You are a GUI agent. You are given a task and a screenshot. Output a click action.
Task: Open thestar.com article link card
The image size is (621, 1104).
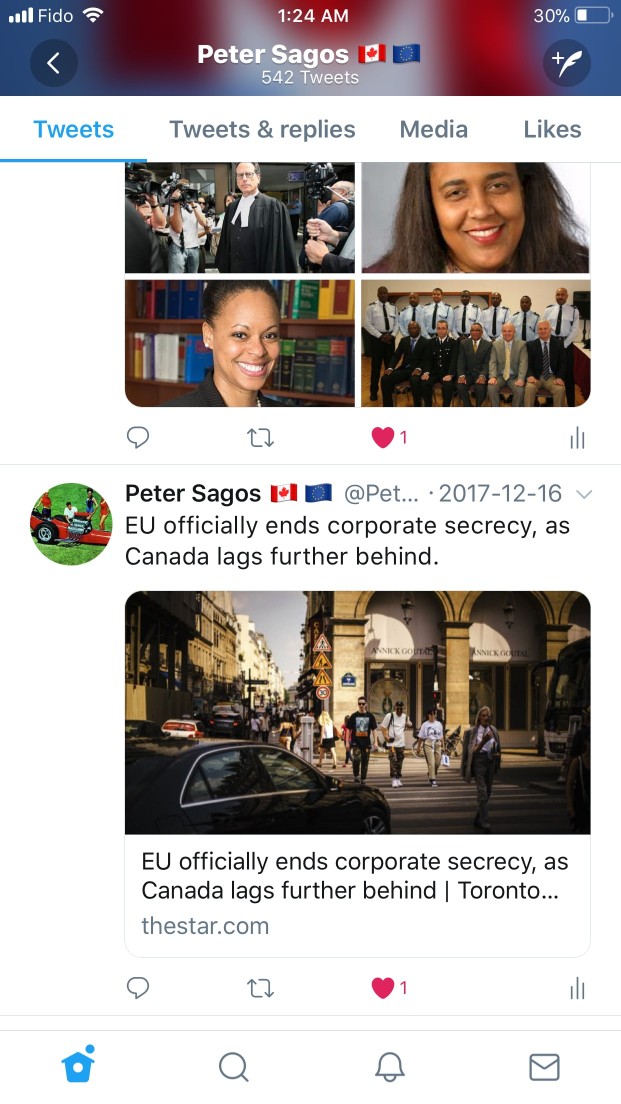coord(358,774)
